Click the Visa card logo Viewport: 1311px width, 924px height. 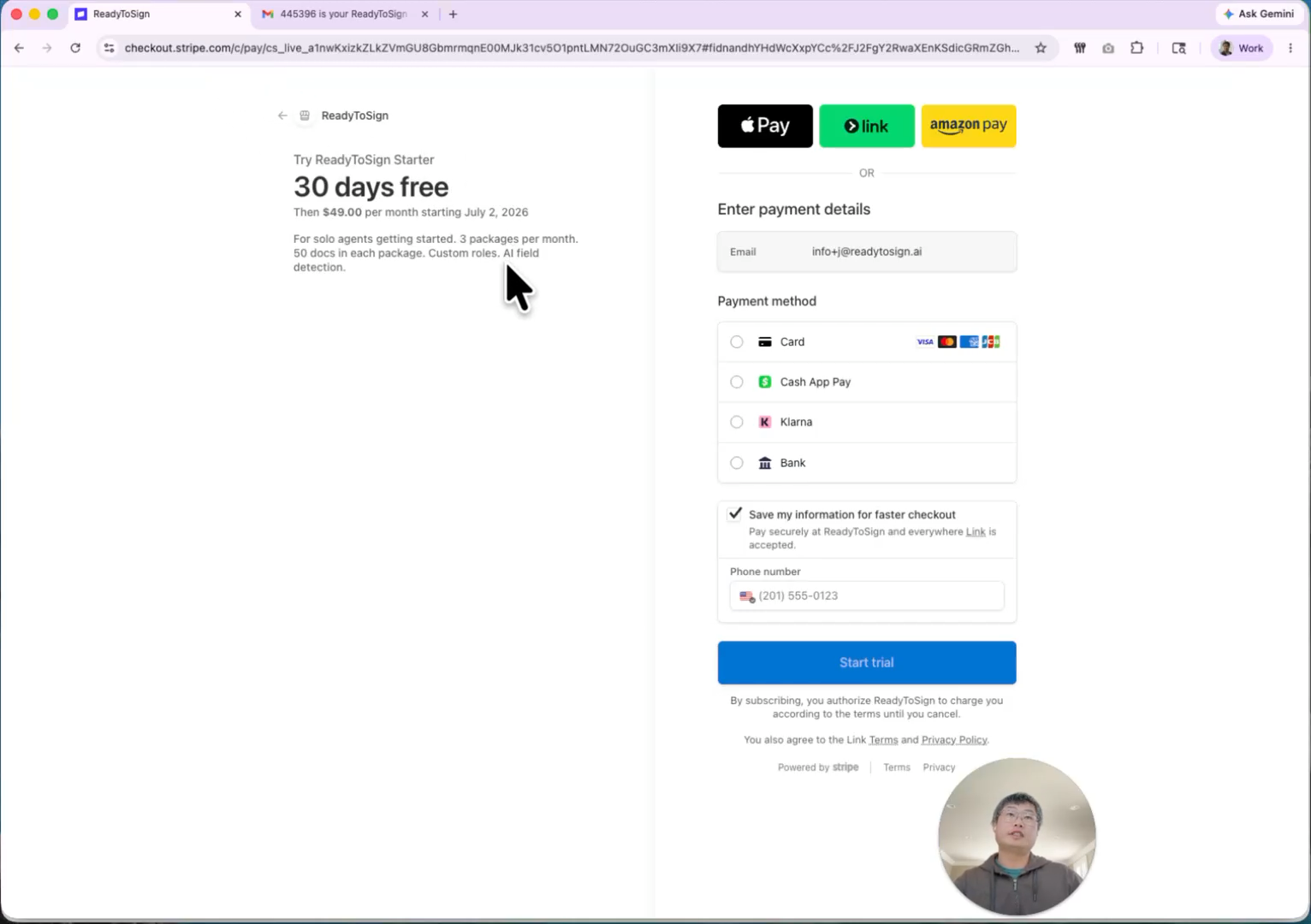click(x=925, y=342)
